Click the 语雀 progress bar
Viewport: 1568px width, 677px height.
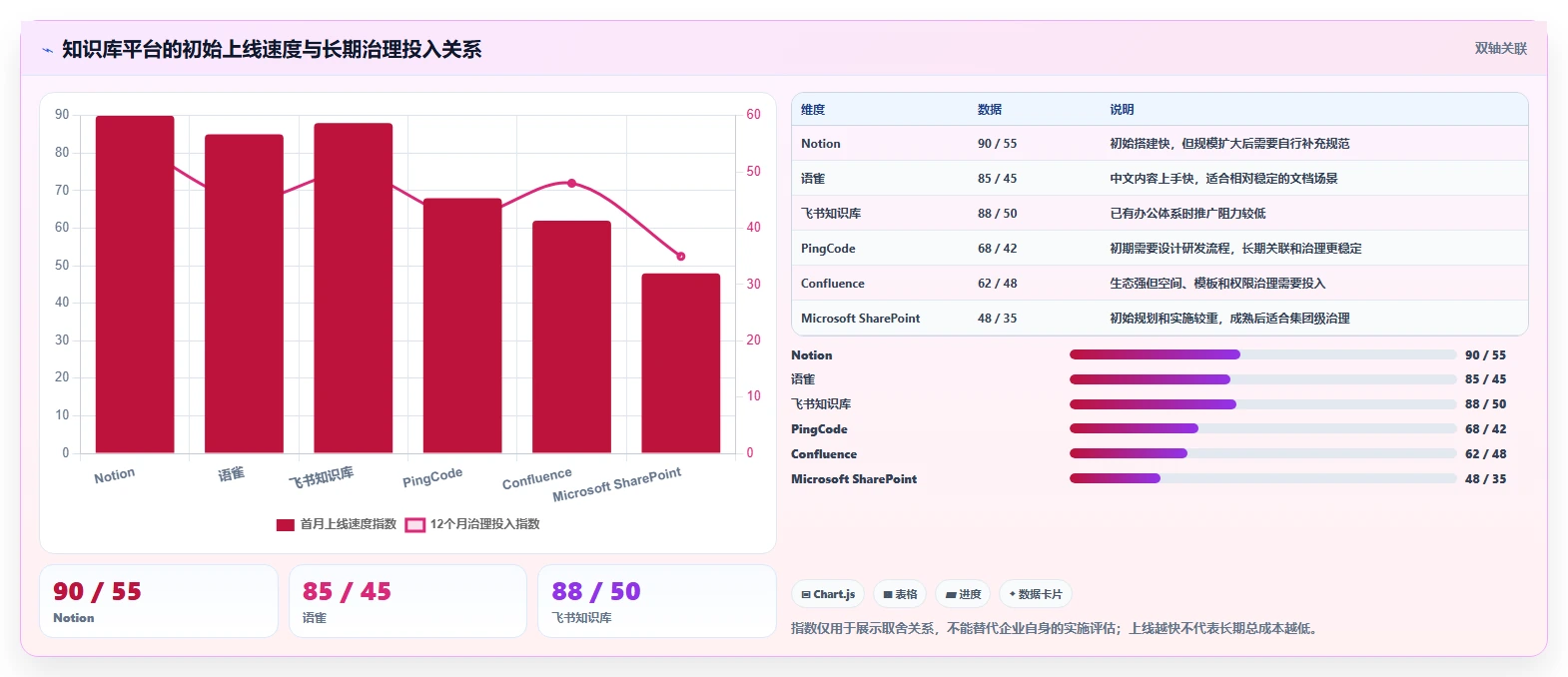pyautogui.click(x=1262, y=379)
